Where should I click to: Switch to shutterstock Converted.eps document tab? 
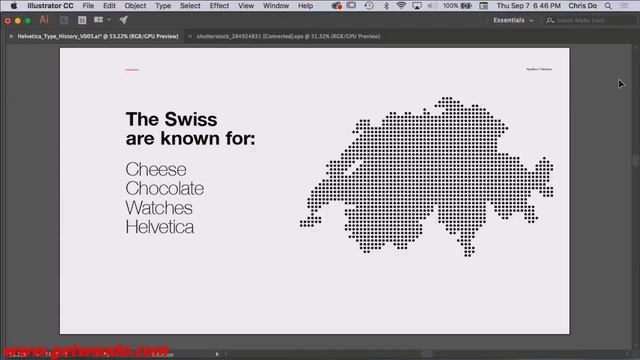288,36
